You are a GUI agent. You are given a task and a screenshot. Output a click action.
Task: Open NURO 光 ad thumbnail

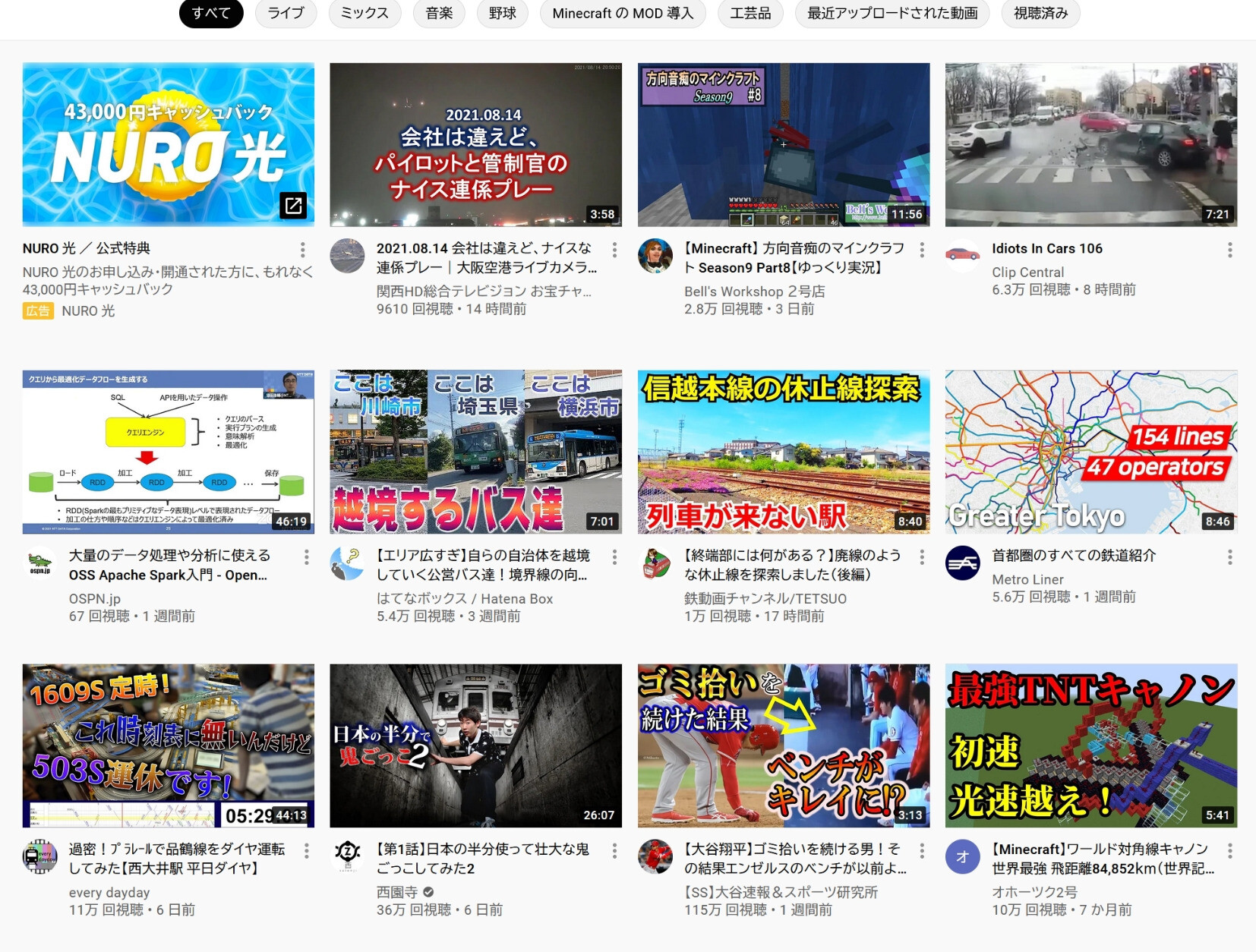pyautogui.click(x=168, y=144)
